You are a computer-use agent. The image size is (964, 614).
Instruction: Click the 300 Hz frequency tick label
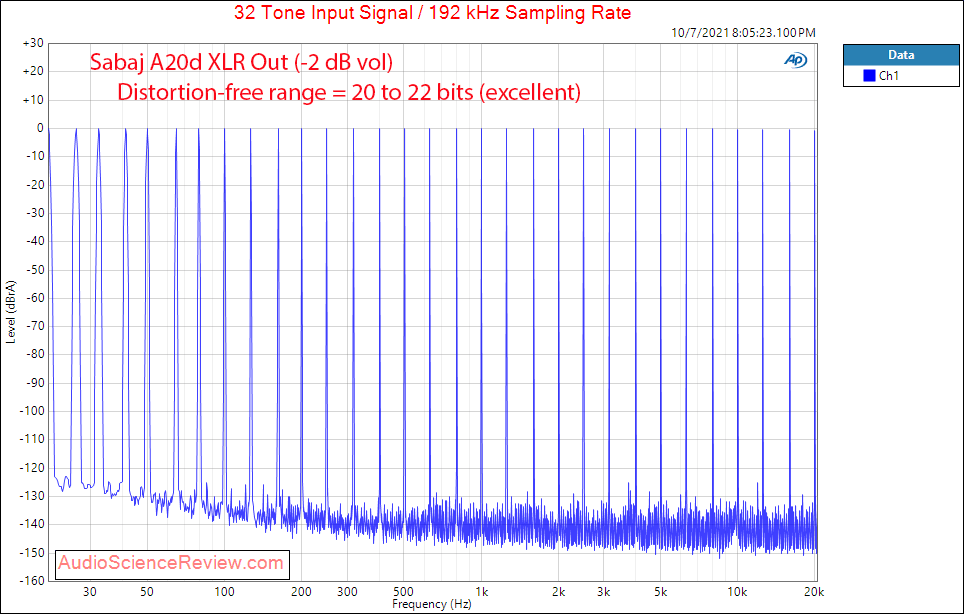(x=347, y=592)
